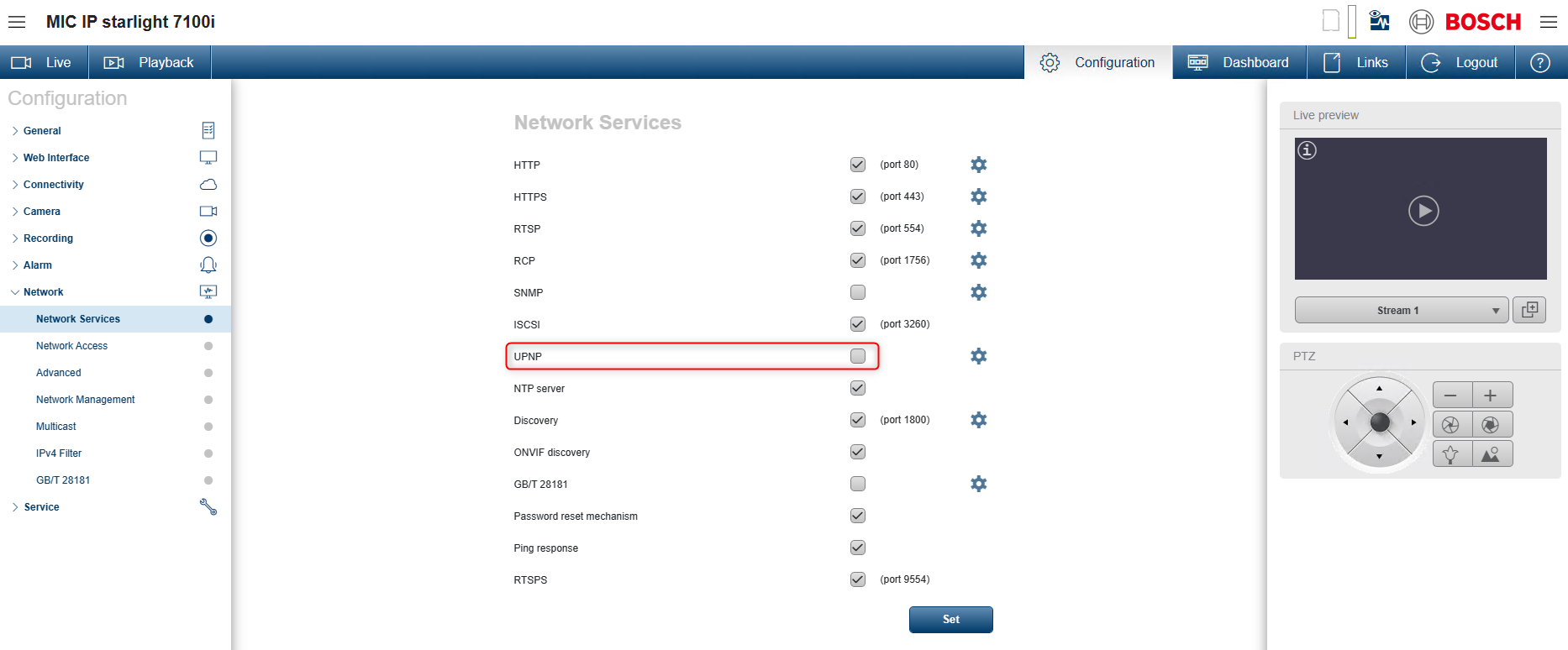1568x650 pixels.
Task: Click the PTZ iris close icon
Action: tap(1451, 425)
